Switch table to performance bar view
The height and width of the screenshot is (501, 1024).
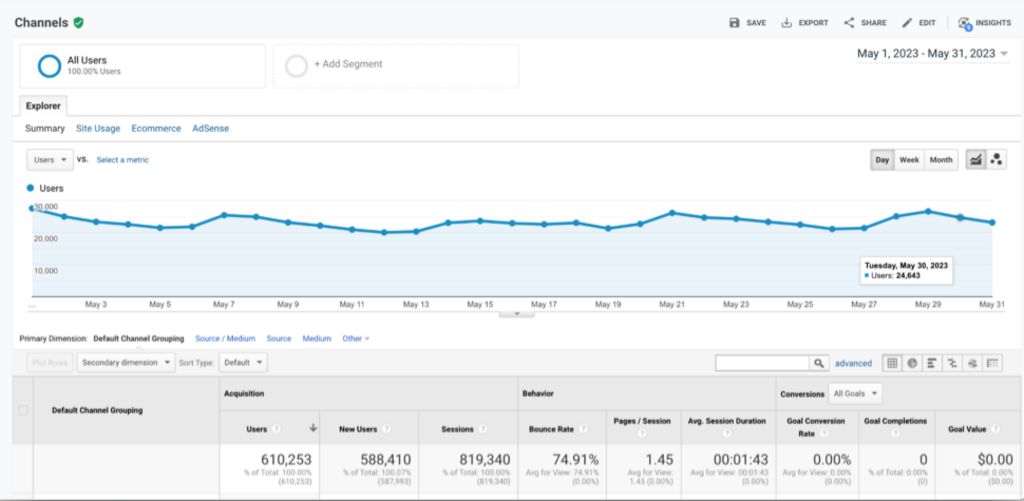click(x=932, y=363)
